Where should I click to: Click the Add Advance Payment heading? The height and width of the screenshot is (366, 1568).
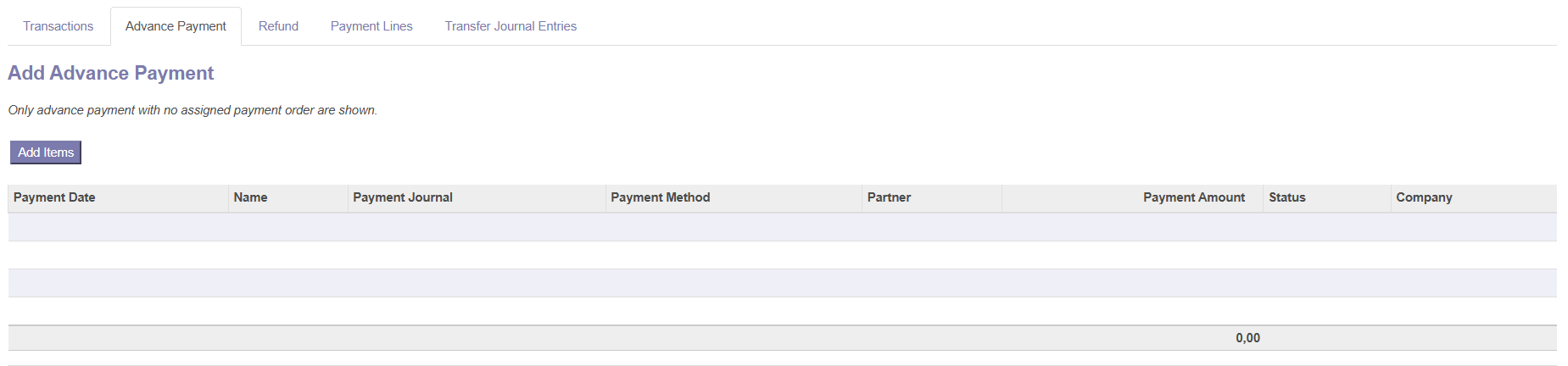click(110, 73)
